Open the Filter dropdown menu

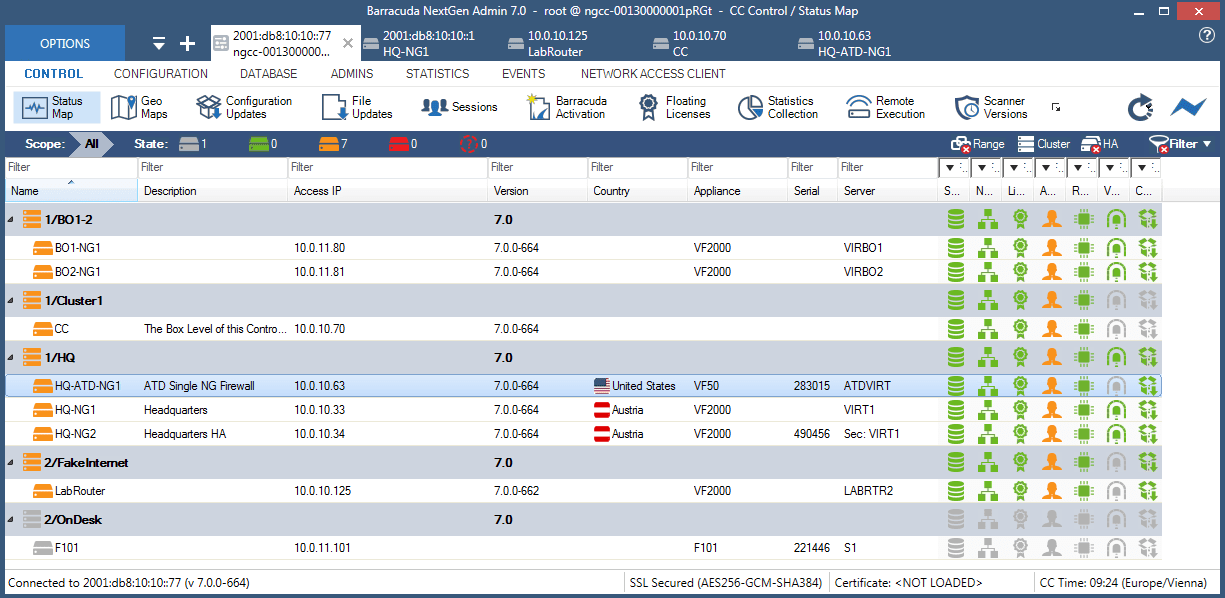(x=1181, y=144)
